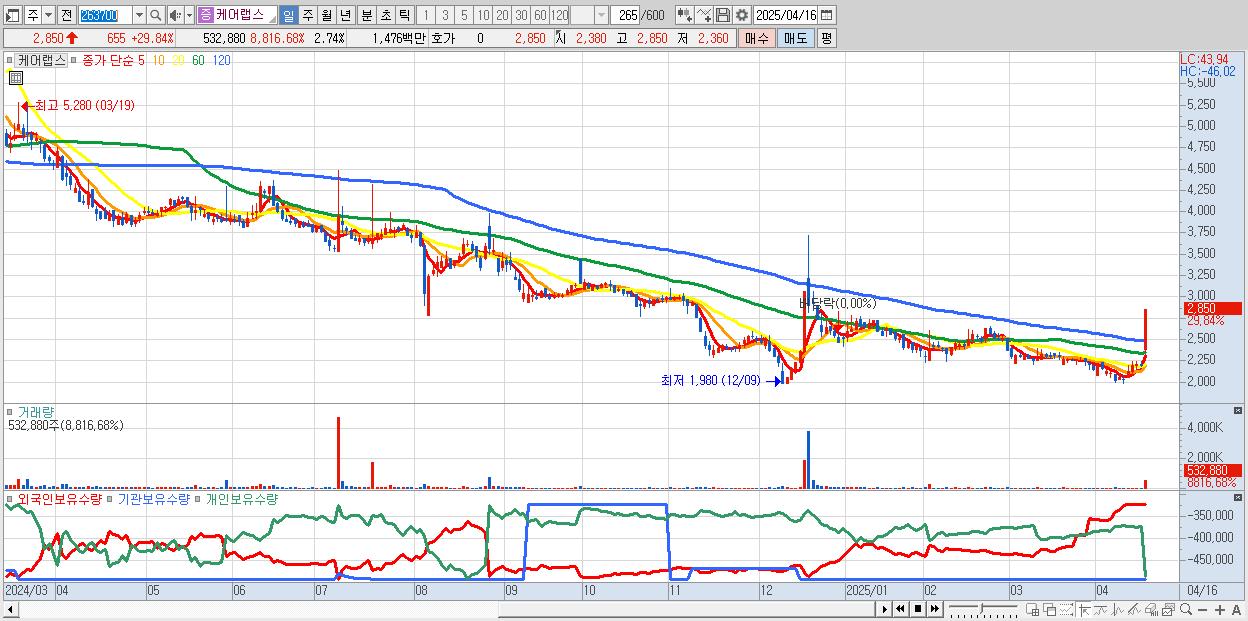Click the multi-window grid icon in bottom toolbar
The height and width of the screenshot is (621, 1248).
pos(1033,609)
